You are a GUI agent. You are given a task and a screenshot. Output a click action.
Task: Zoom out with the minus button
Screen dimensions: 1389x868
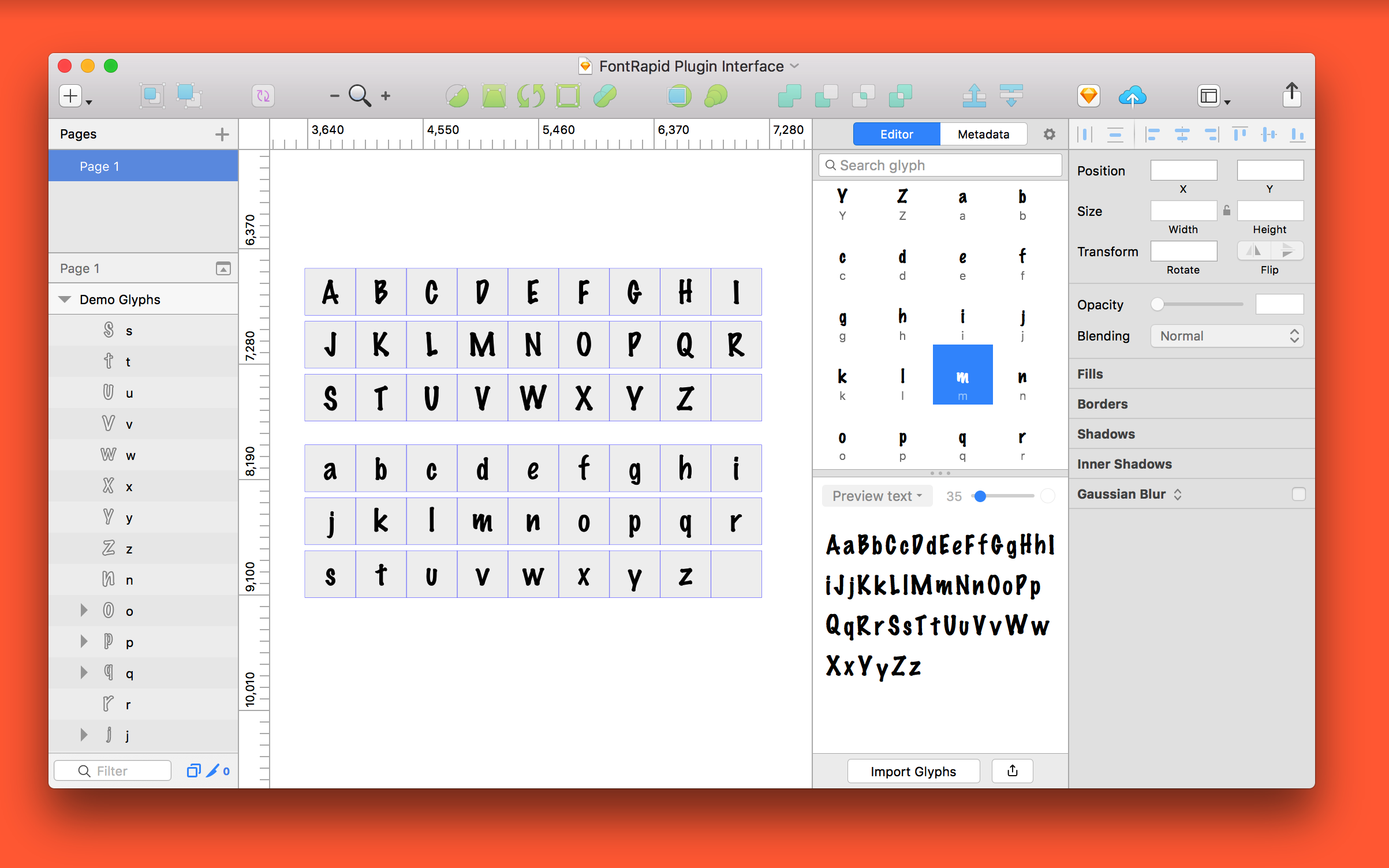pyautogui.click(x=334, y=96)
